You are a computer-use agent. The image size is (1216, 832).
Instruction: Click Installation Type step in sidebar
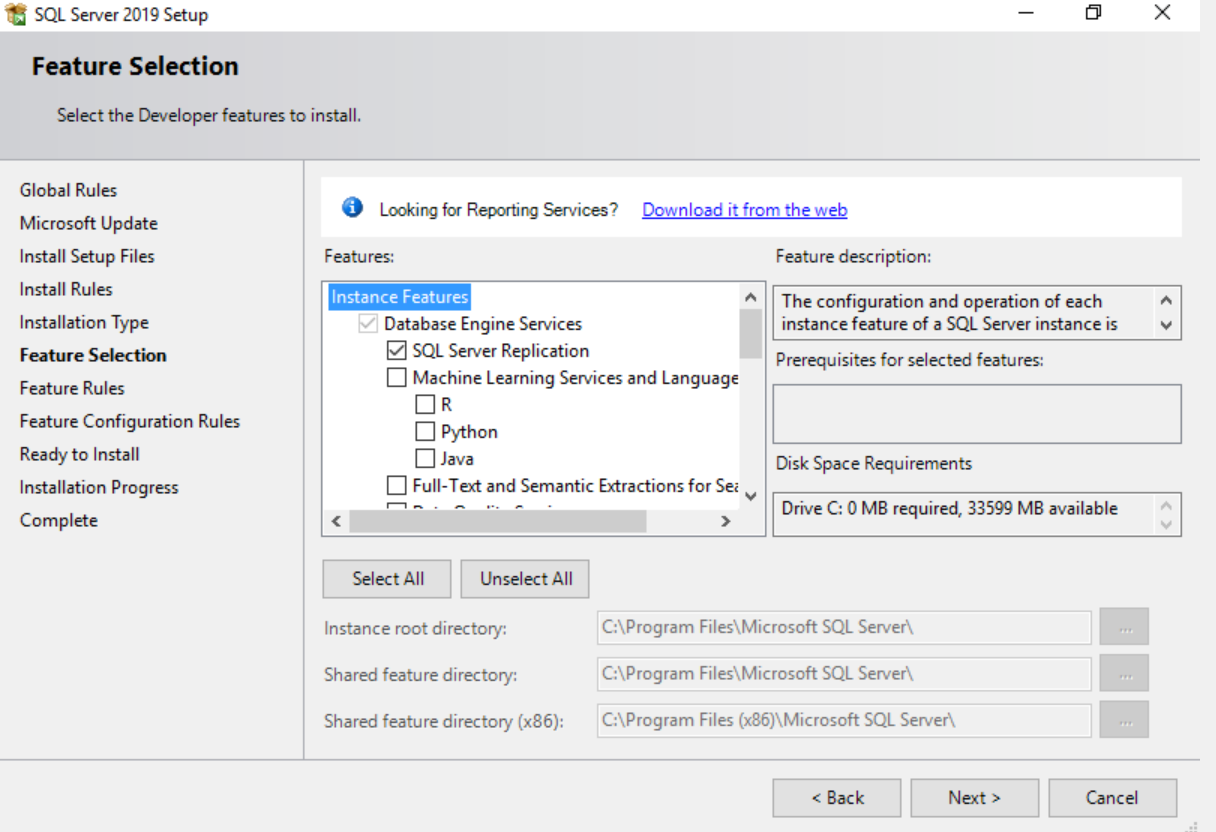(84, 322)
